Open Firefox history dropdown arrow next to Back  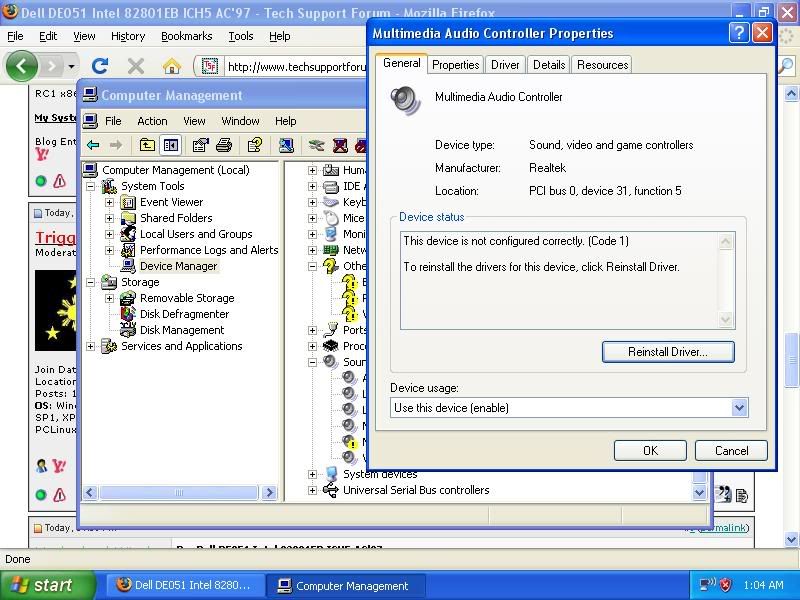click(x=71, y=66)
